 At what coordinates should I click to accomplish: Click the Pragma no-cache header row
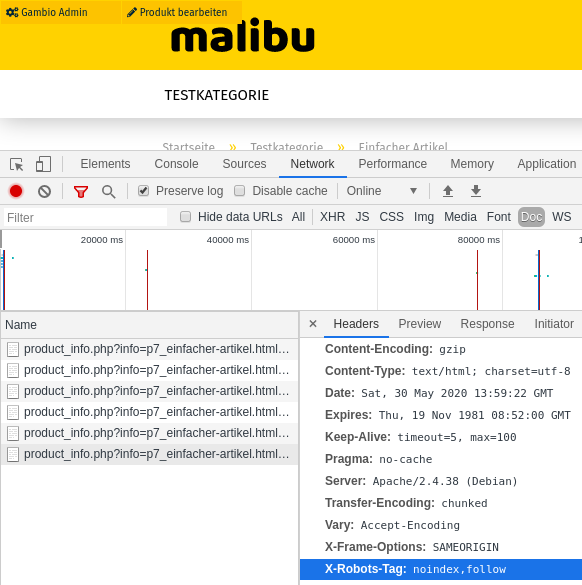click(x=379, y=459)
